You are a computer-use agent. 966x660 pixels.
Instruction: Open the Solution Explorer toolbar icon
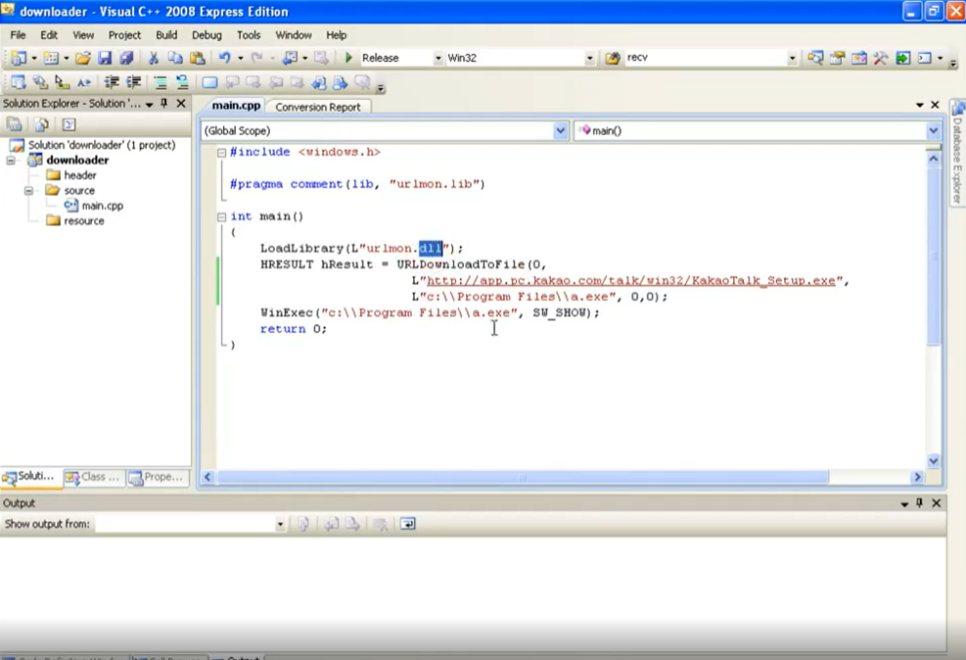coord(816,58)
